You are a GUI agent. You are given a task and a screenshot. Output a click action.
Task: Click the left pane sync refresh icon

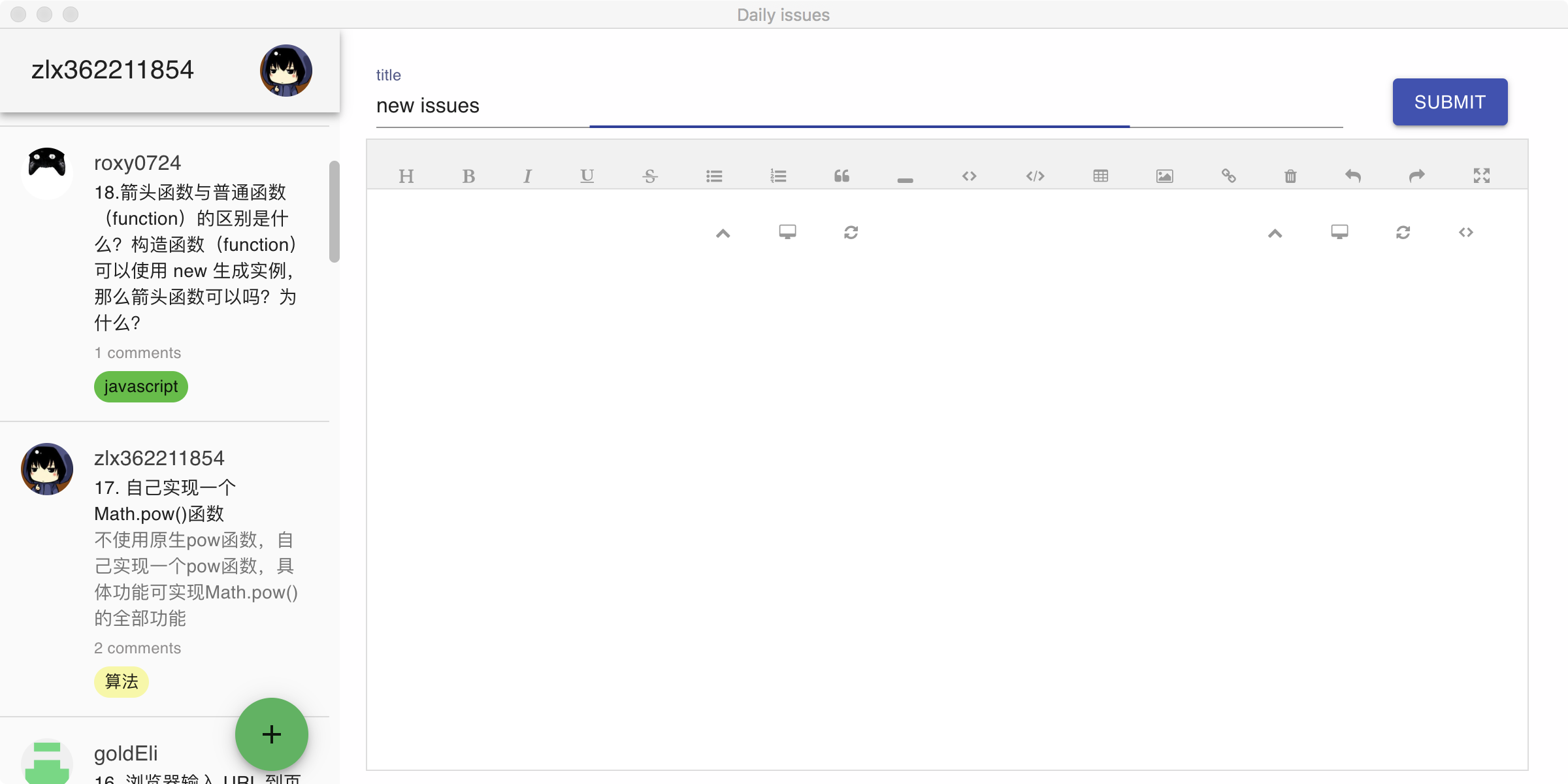click(x=851, y=232)
